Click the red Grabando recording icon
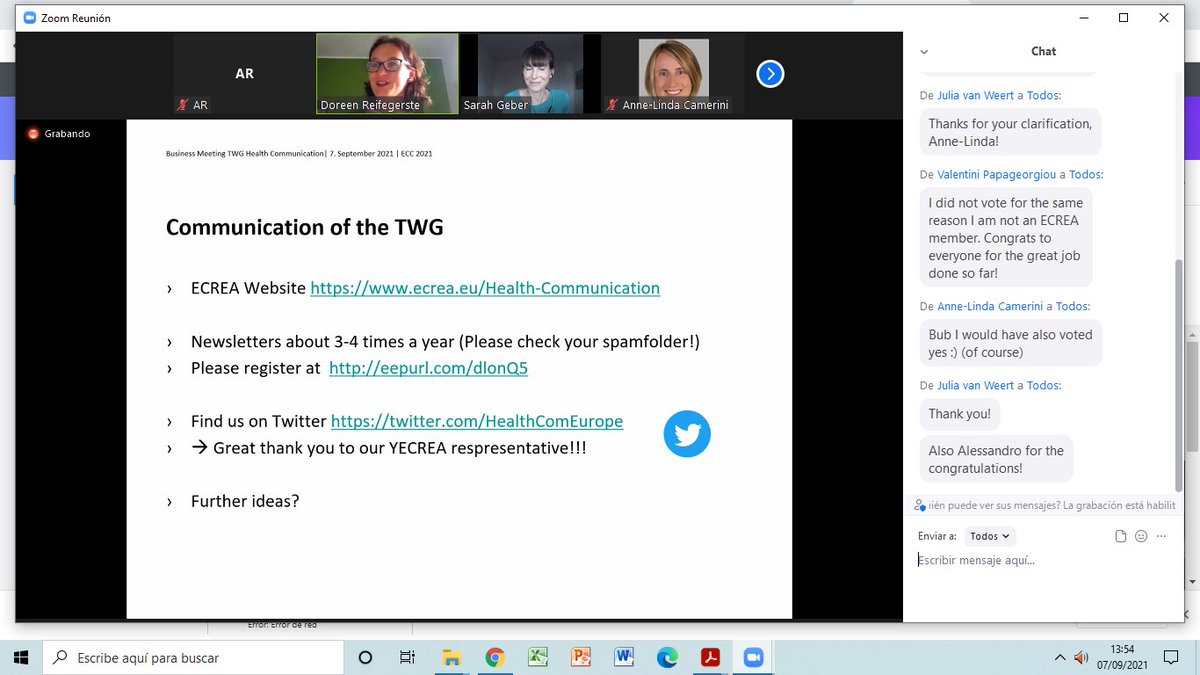 tap(33, 134)
